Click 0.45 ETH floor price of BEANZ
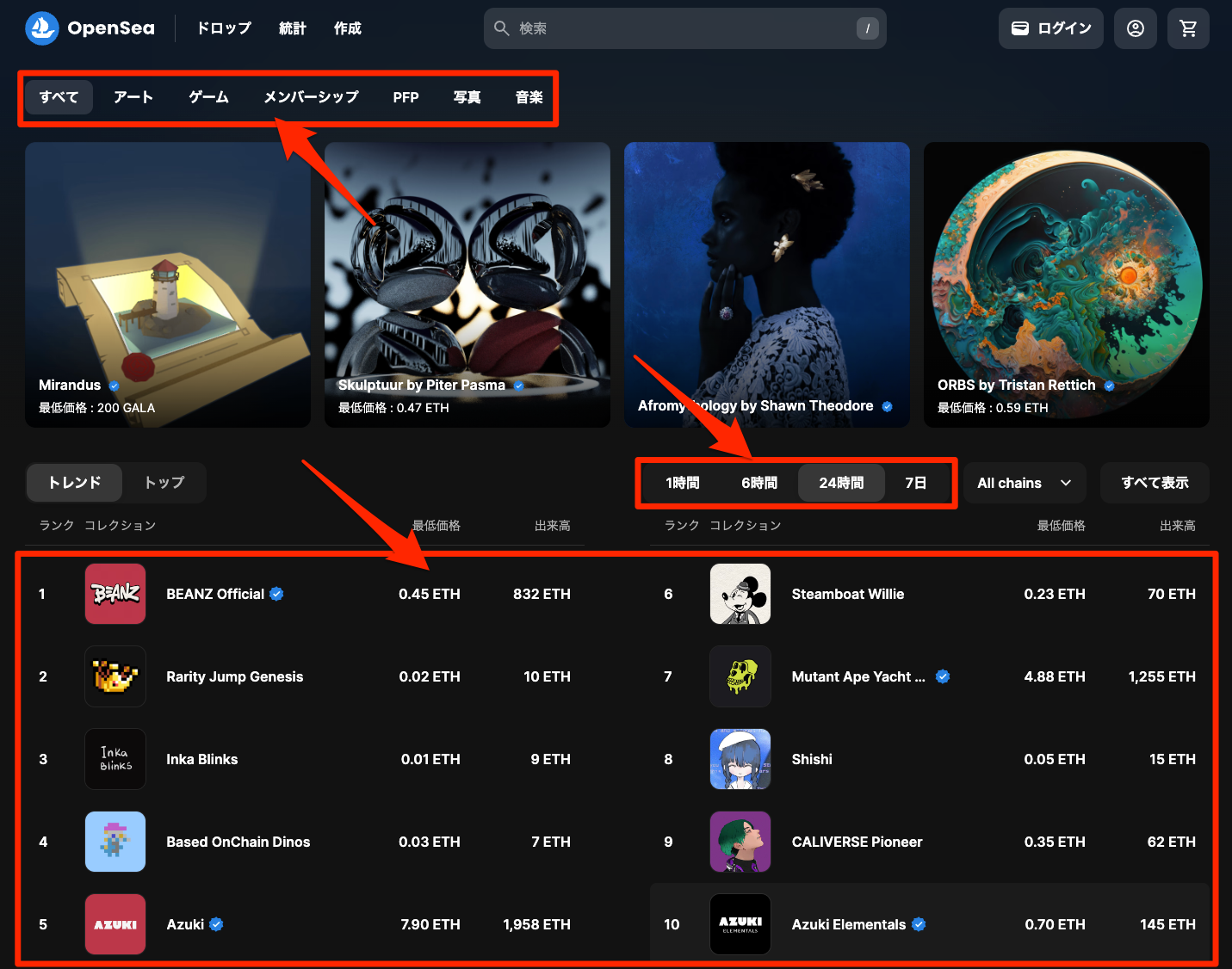The image size is (1232, 969). point(430,594)
